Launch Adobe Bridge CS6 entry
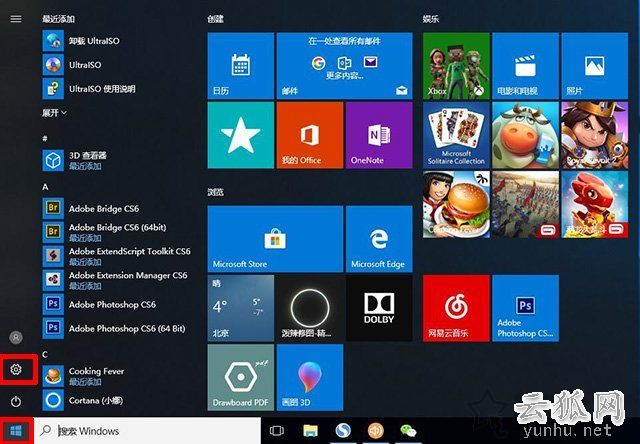 click(118, 209)
